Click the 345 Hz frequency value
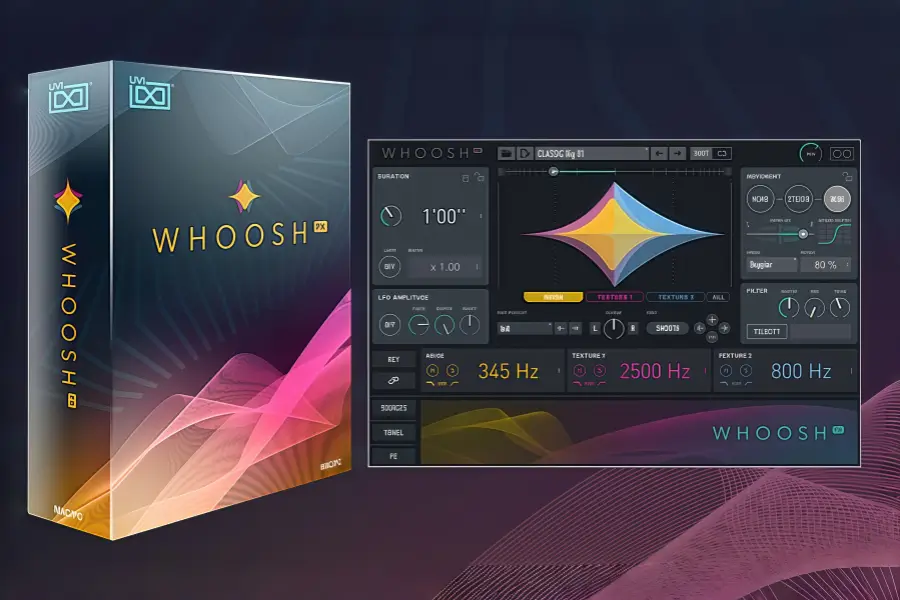This screenshot has width=900, height=600. pos(509,371)
